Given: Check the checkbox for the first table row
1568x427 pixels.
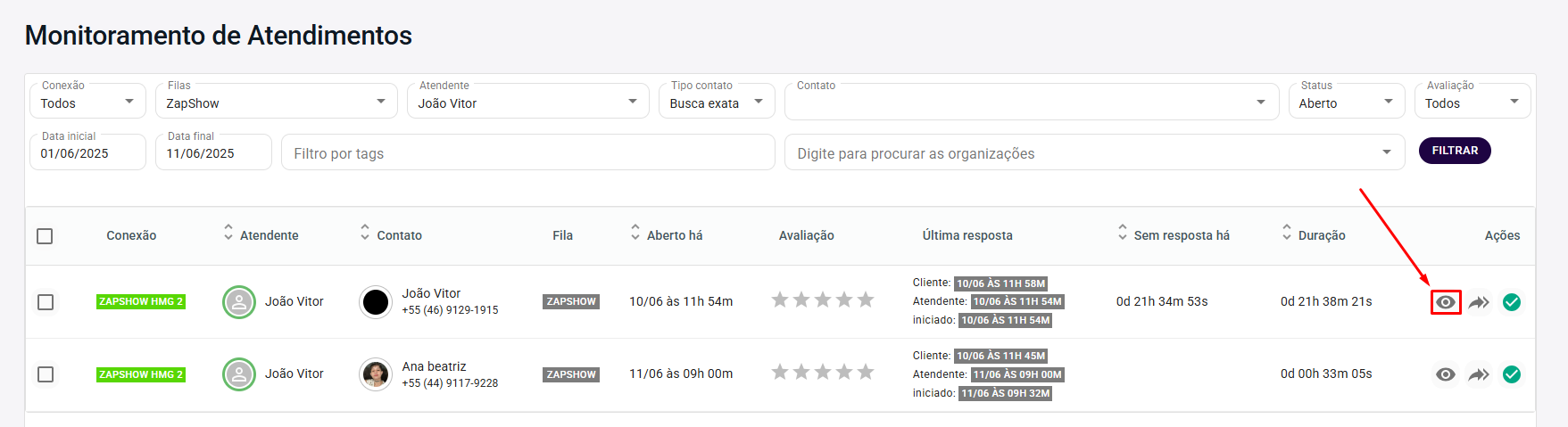Looking at the screenshot, I should point(46,302).
